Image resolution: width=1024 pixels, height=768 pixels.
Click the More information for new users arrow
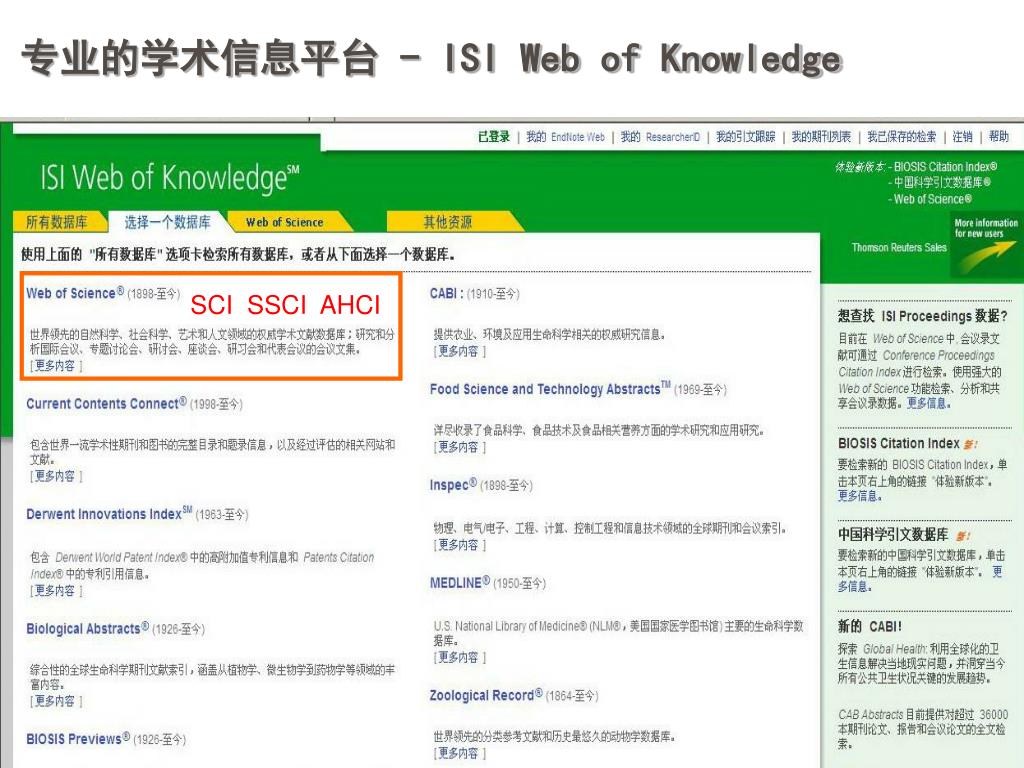[986, 245]
